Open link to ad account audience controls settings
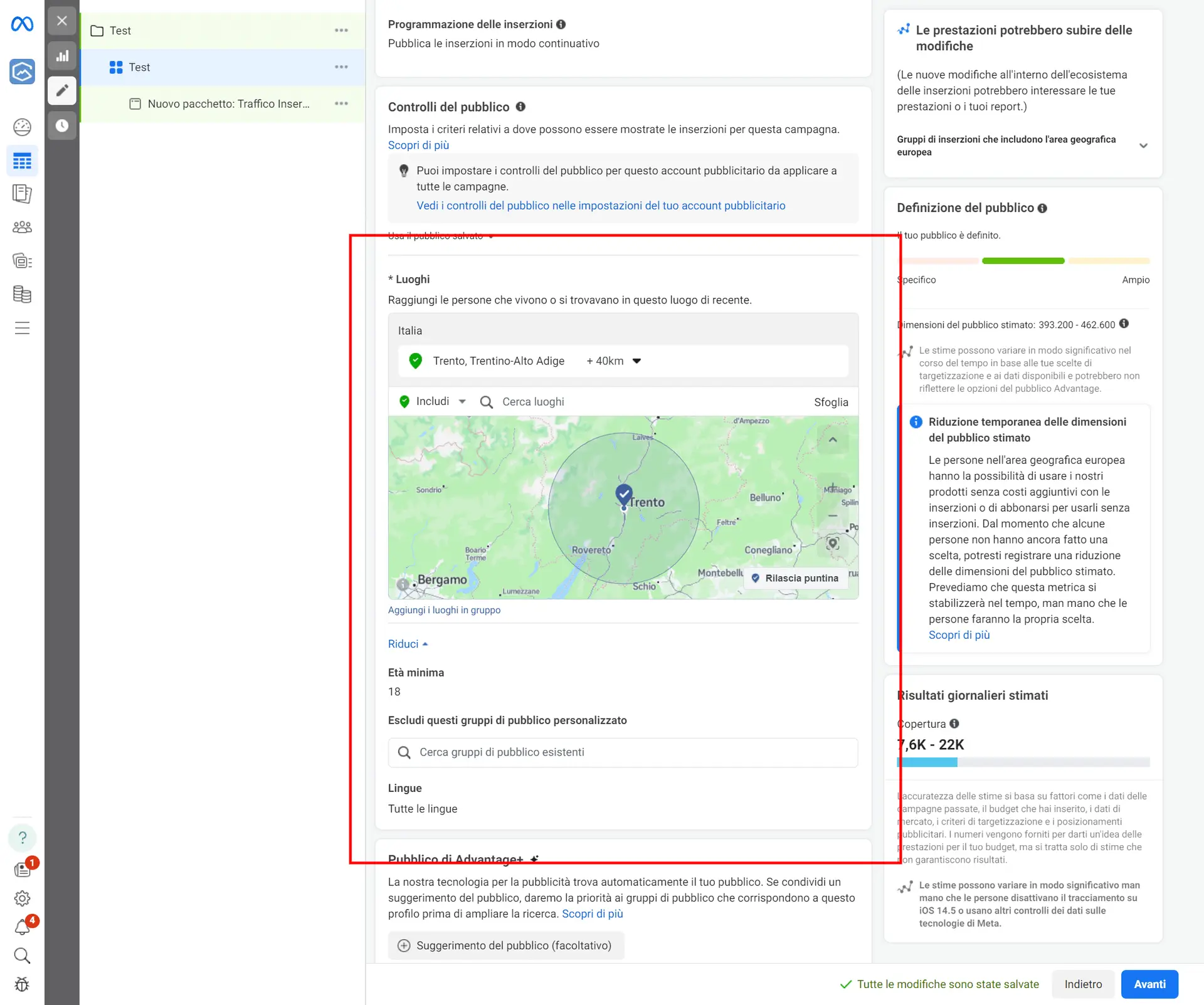Image resolution: width=1204 pixels, height=1005 pixels. coord(601,205)
